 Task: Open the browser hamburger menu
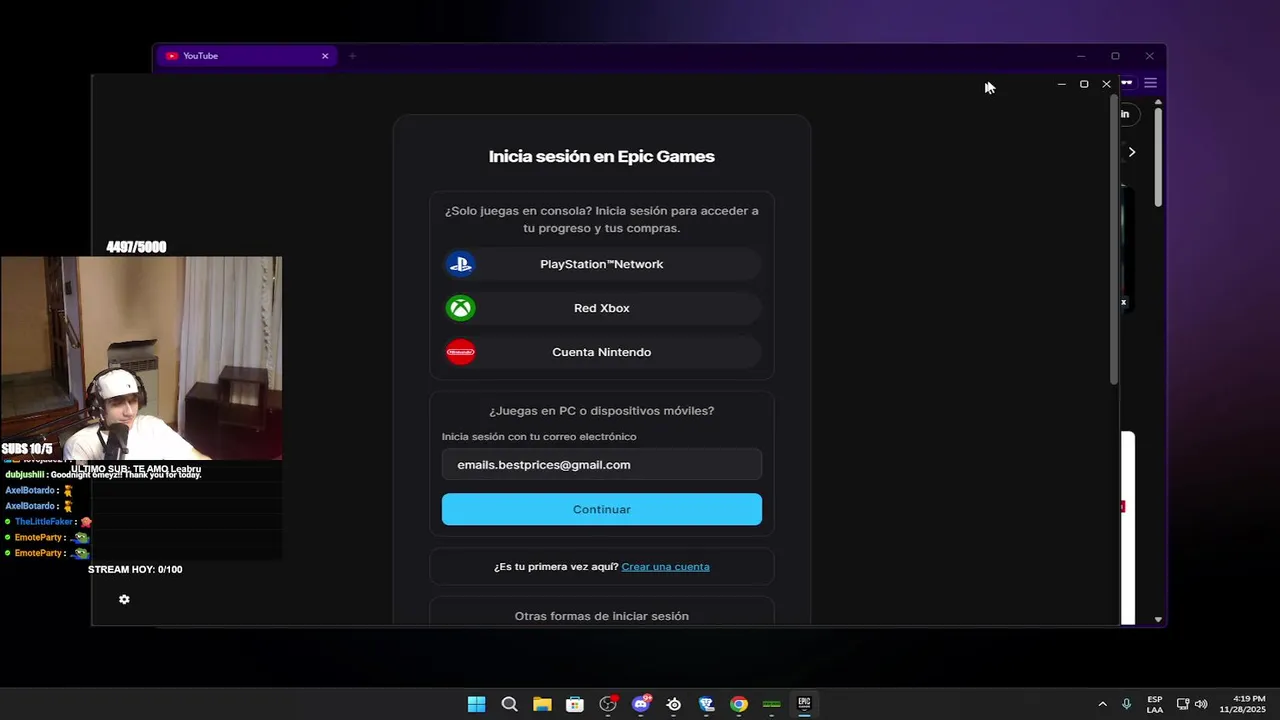click(1150, 83)
